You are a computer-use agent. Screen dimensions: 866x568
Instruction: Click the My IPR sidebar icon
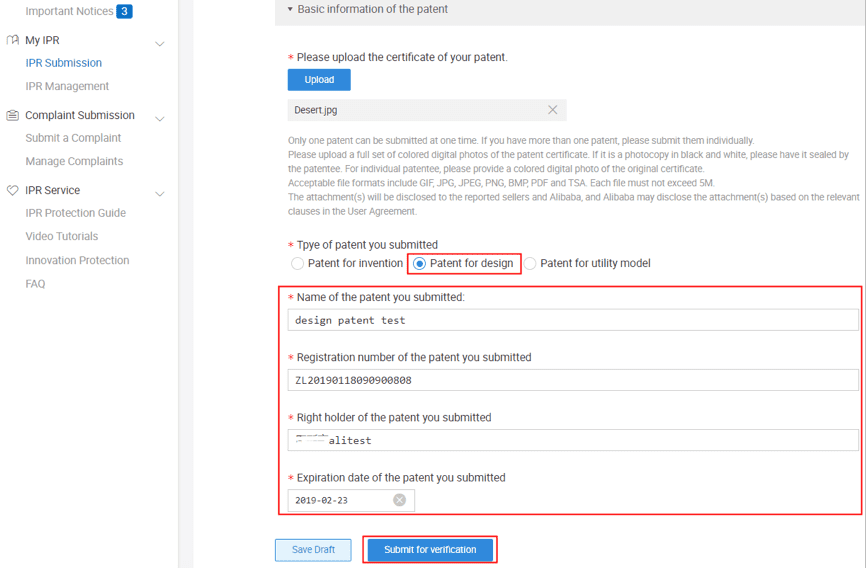(x=13, y=40)
